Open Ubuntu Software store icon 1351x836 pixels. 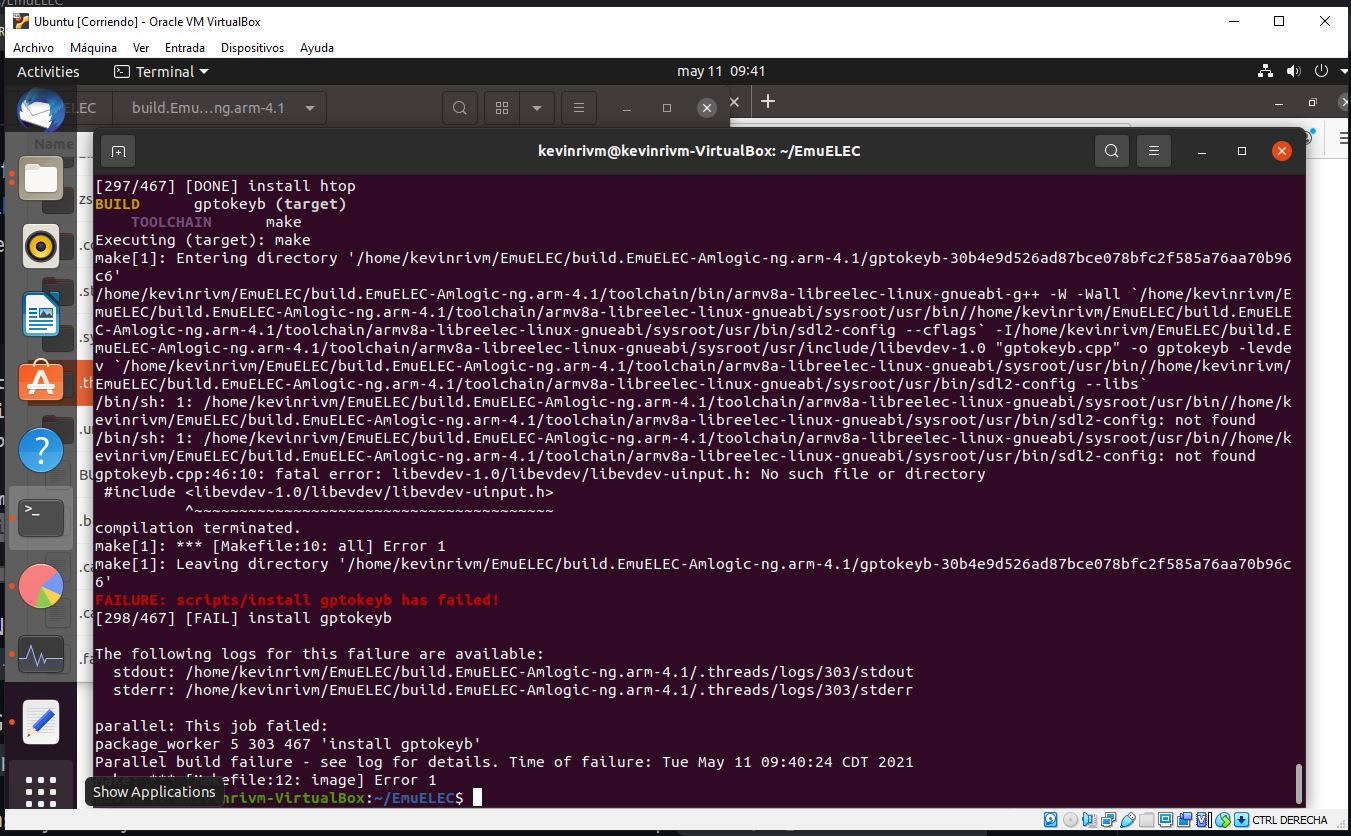tap(41, 383)
